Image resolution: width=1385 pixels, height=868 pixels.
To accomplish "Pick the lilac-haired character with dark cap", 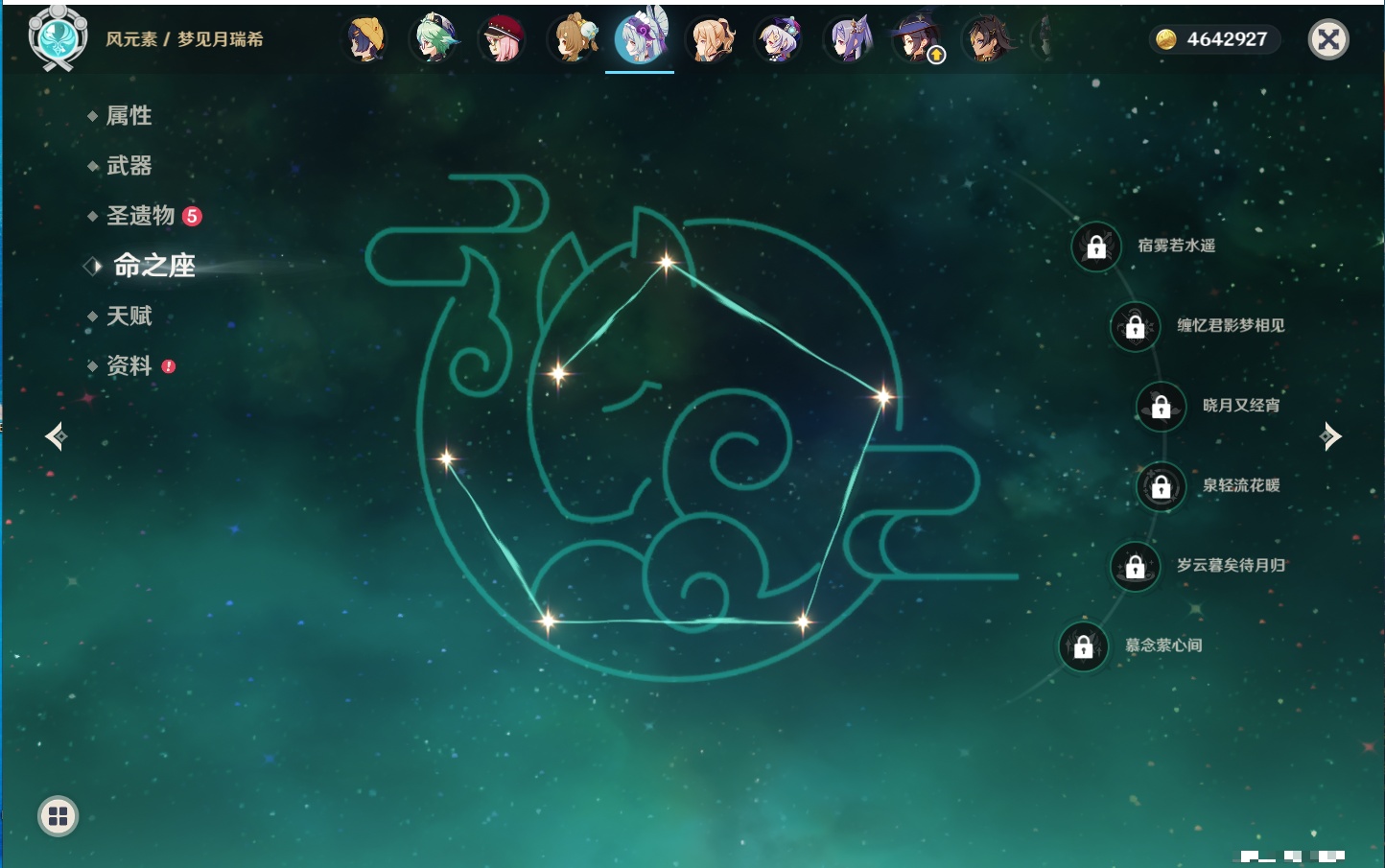I will click(780, 39).
